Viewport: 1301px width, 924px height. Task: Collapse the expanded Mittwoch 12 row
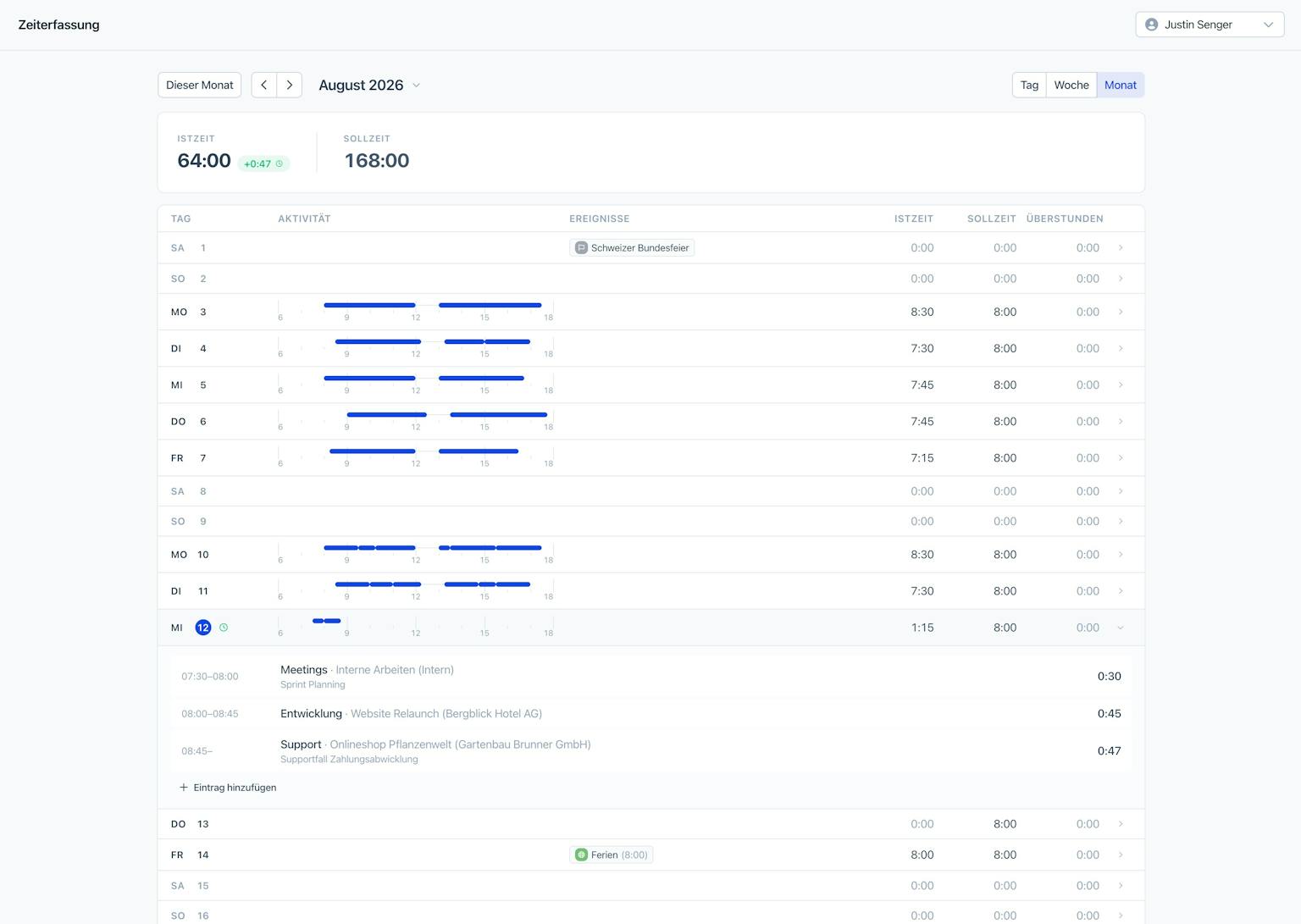pos(1121,628)
